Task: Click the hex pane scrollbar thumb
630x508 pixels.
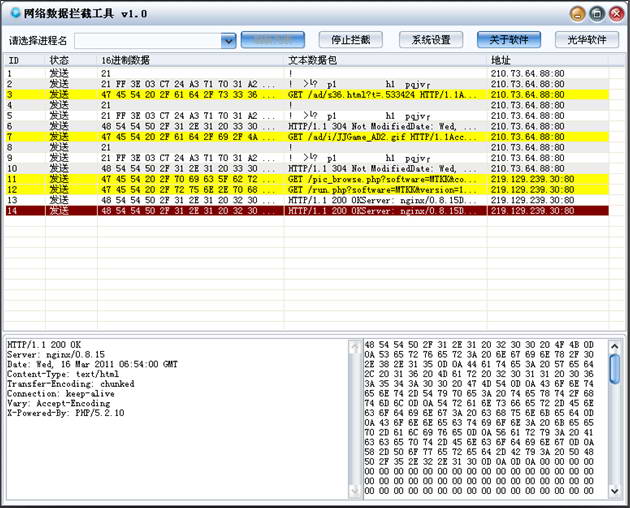Action: 615,369
